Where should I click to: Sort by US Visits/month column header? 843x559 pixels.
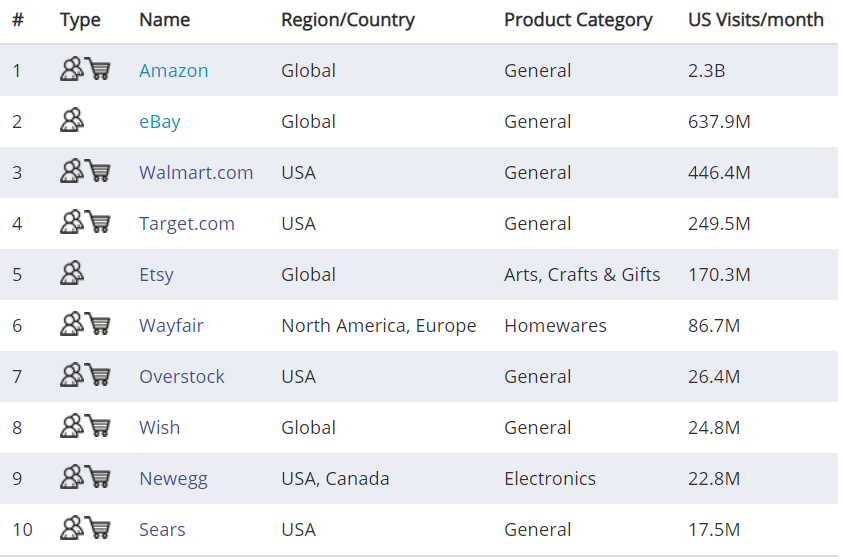(x=756, y=20)
